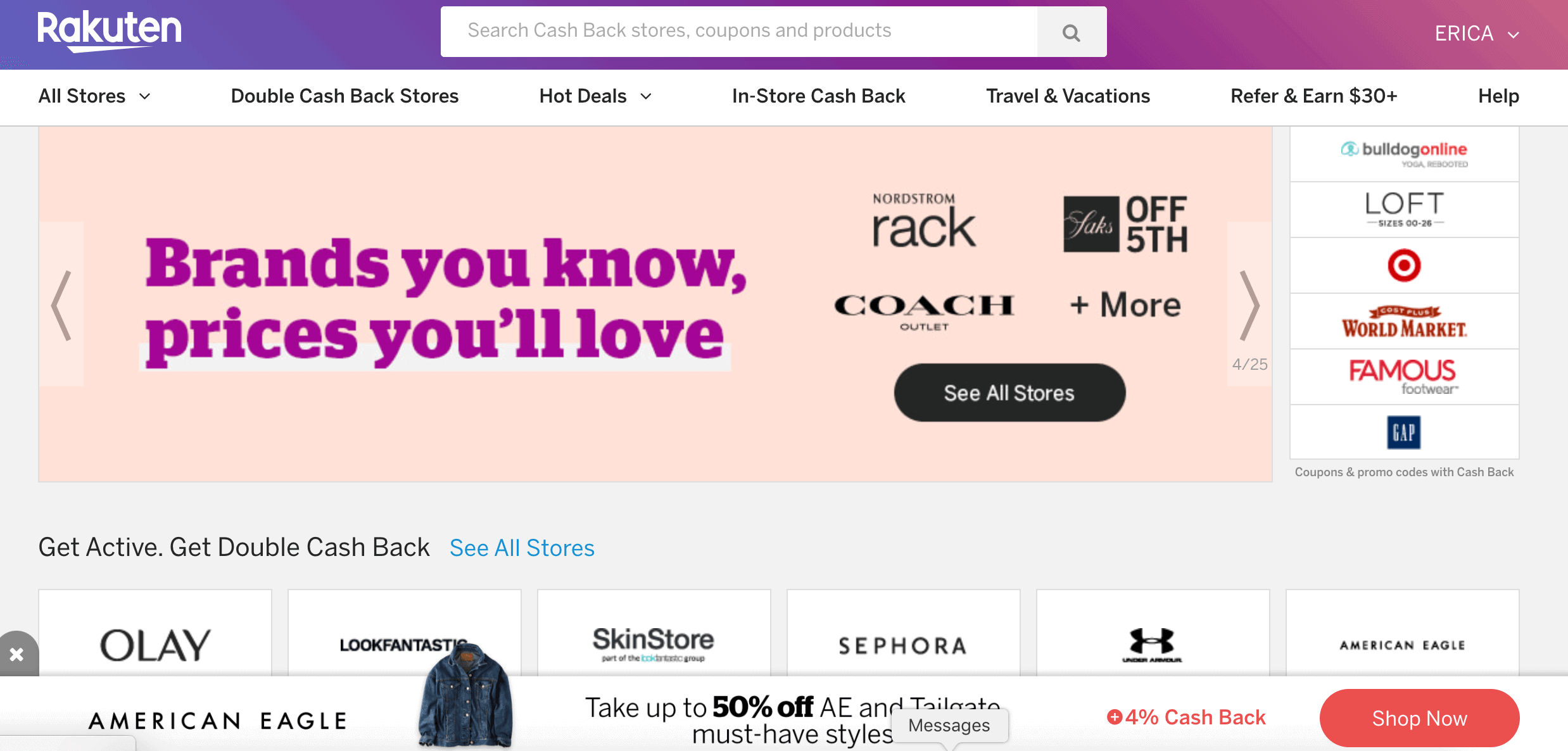Open the ERICA account dropdown
1568x751 pixels.
click(1477, 34)
